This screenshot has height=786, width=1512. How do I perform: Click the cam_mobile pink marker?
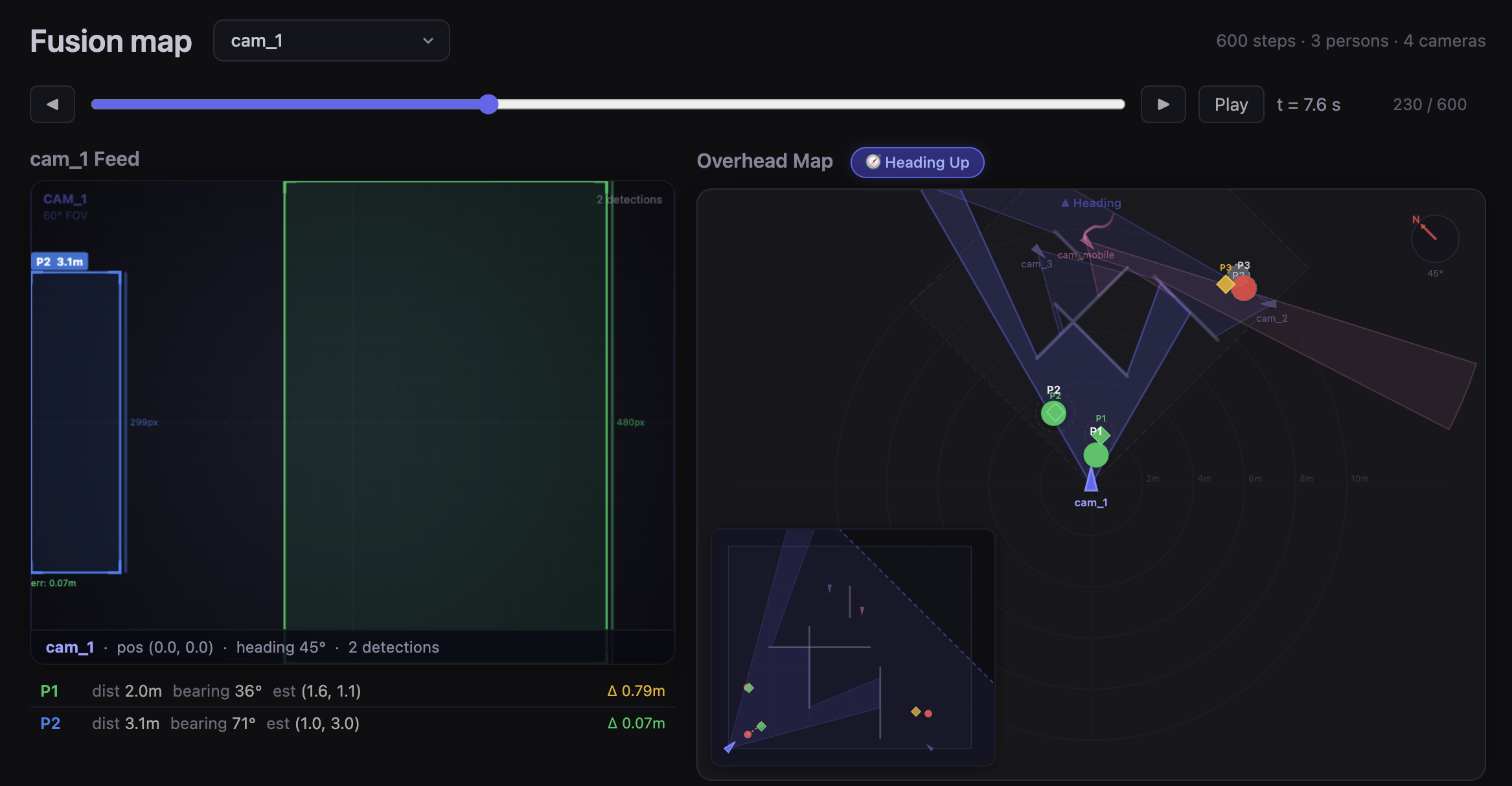pyautogui.click(x=1086, y=242)
